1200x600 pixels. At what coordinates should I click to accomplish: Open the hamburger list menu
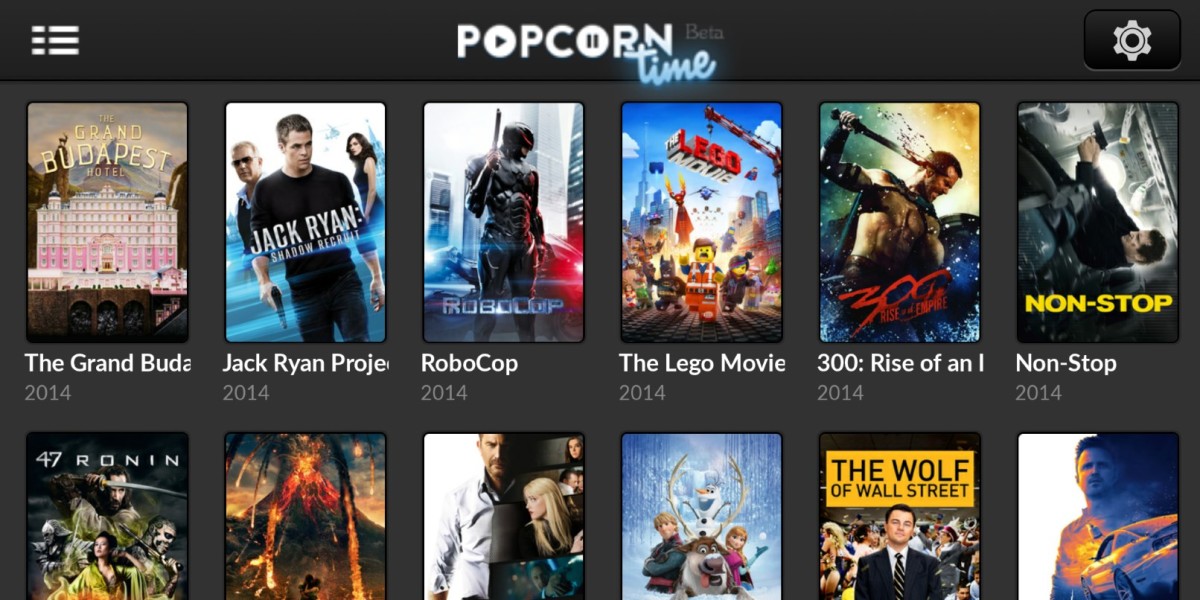55,40
